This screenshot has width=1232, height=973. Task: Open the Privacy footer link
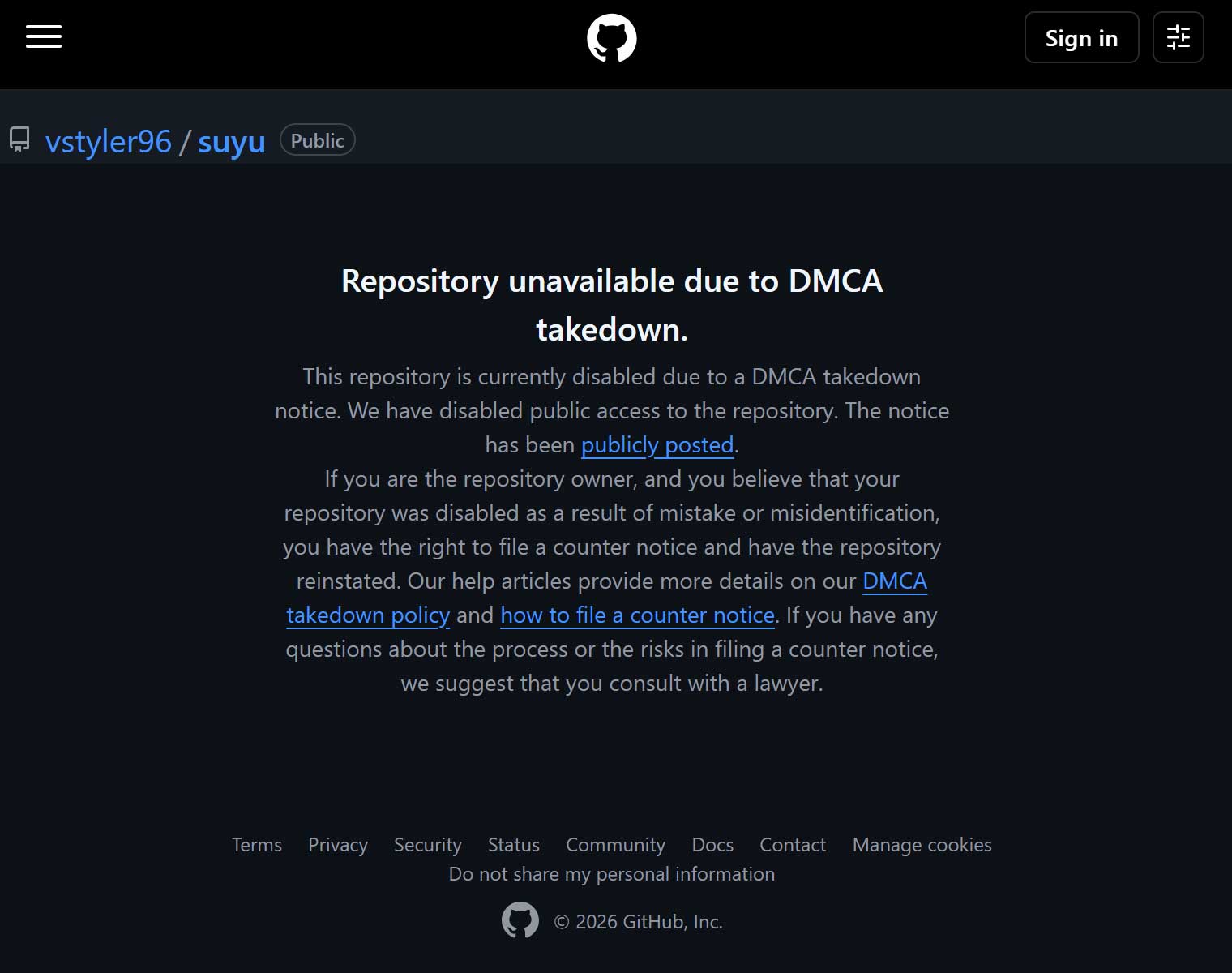(338, 845)
